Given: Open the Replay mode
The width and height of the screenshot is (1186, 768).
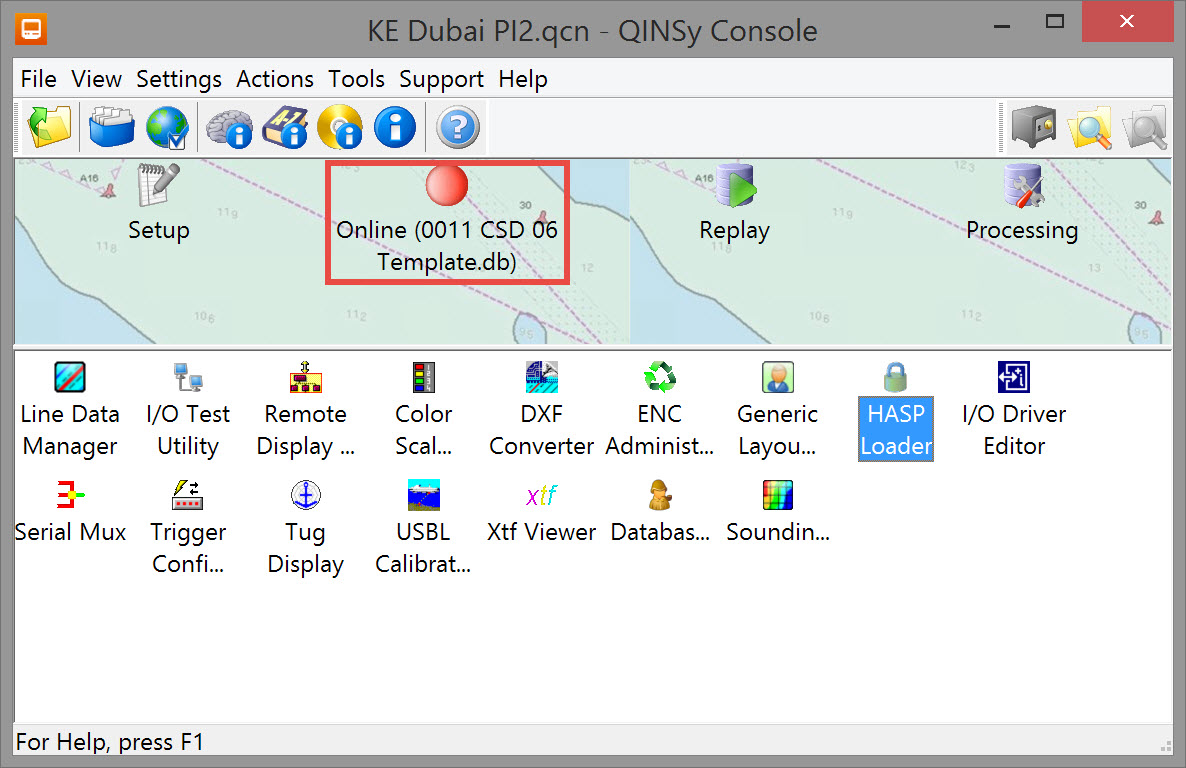Looking at the screenshot, I should [x=734, y=203].
